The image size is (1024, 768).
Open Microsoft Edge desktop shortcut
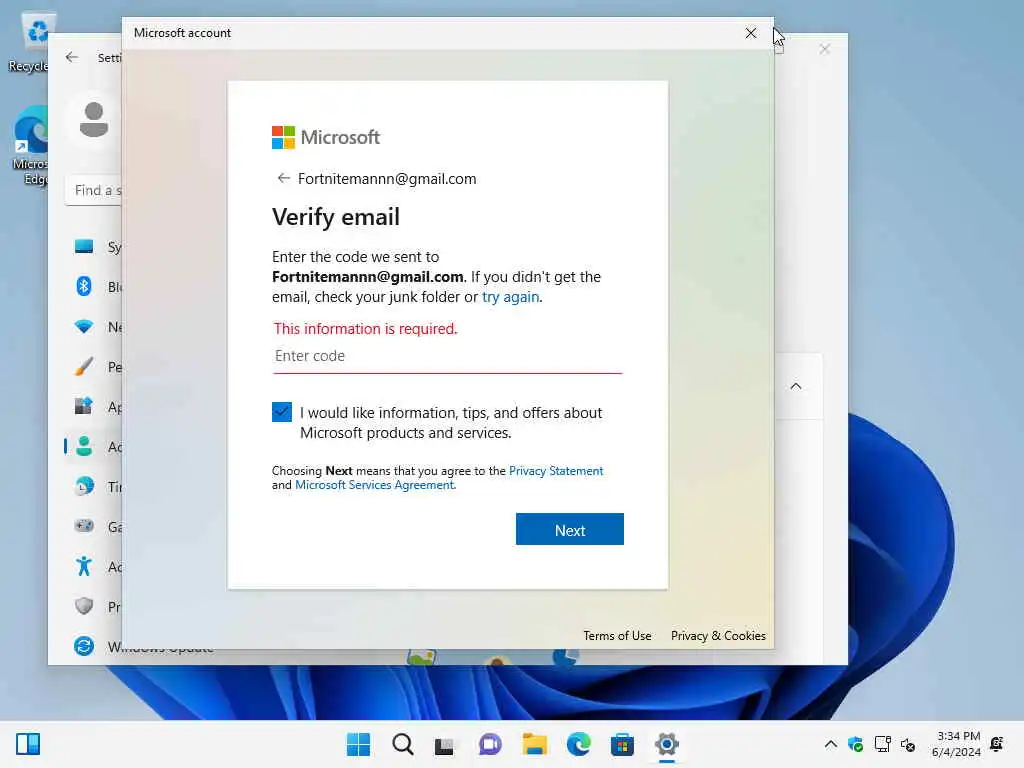30,146
